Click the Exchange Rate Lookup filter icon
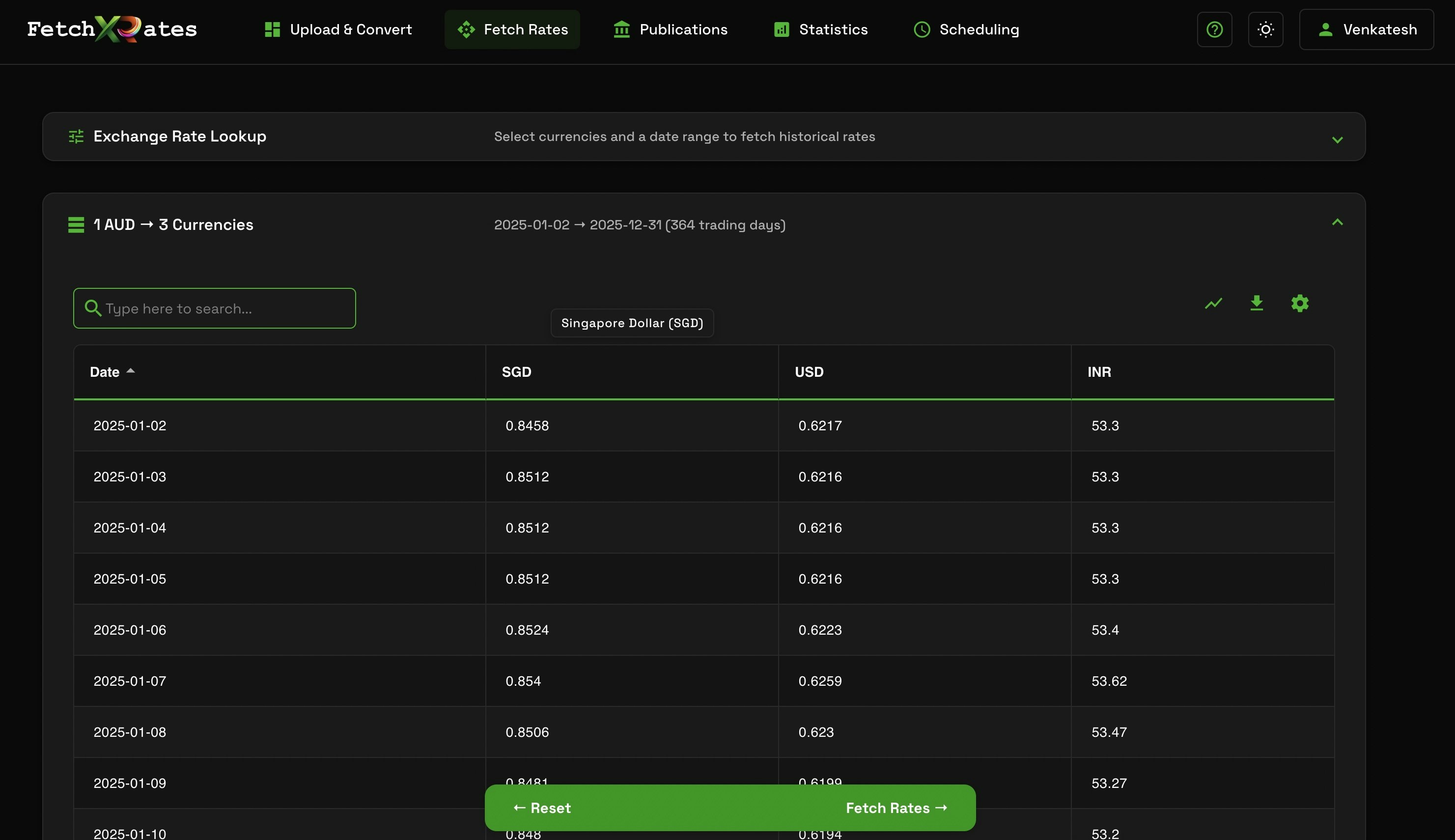The image size is (1455, 840). (x=76, y=136)
